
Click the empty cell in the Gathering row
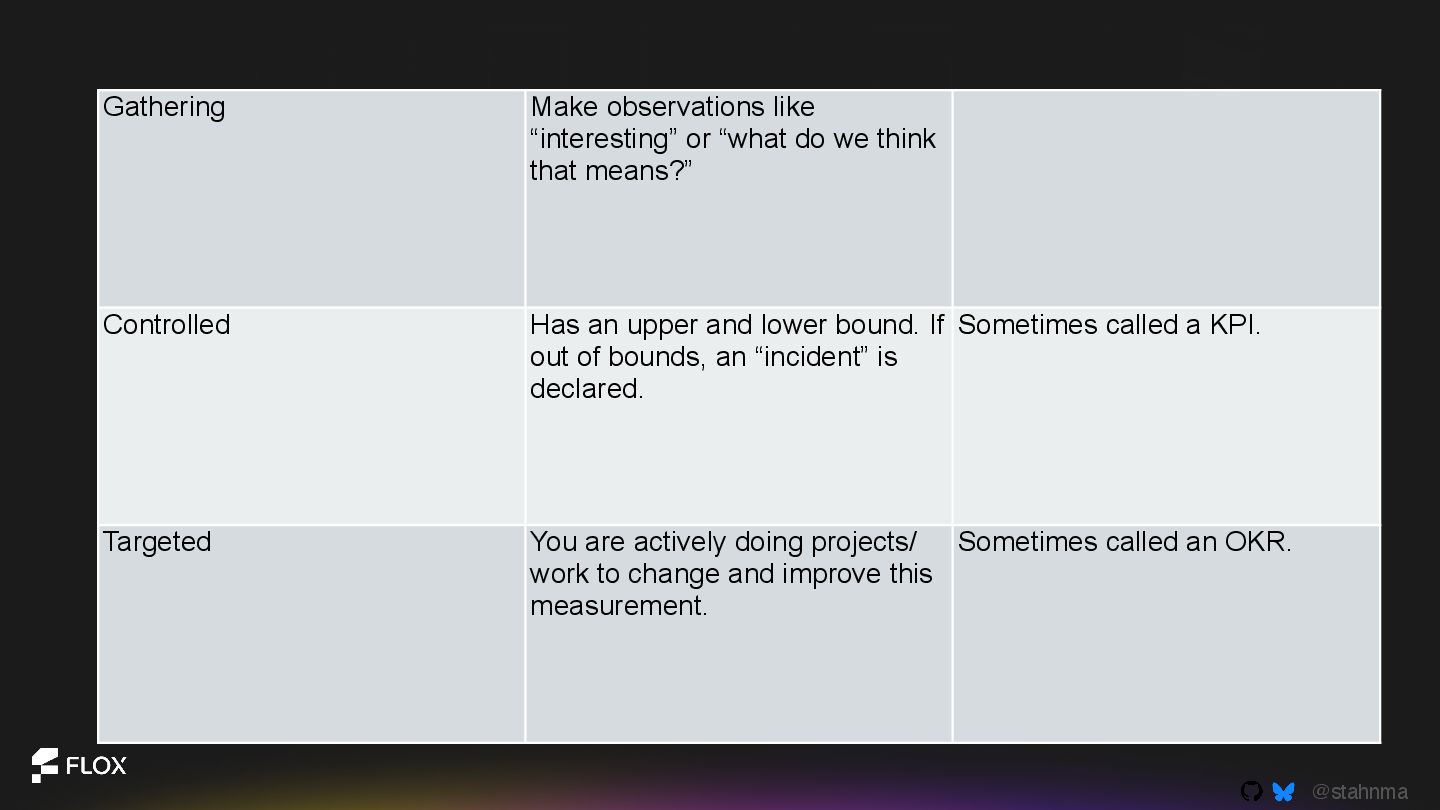coord(1166,199)
